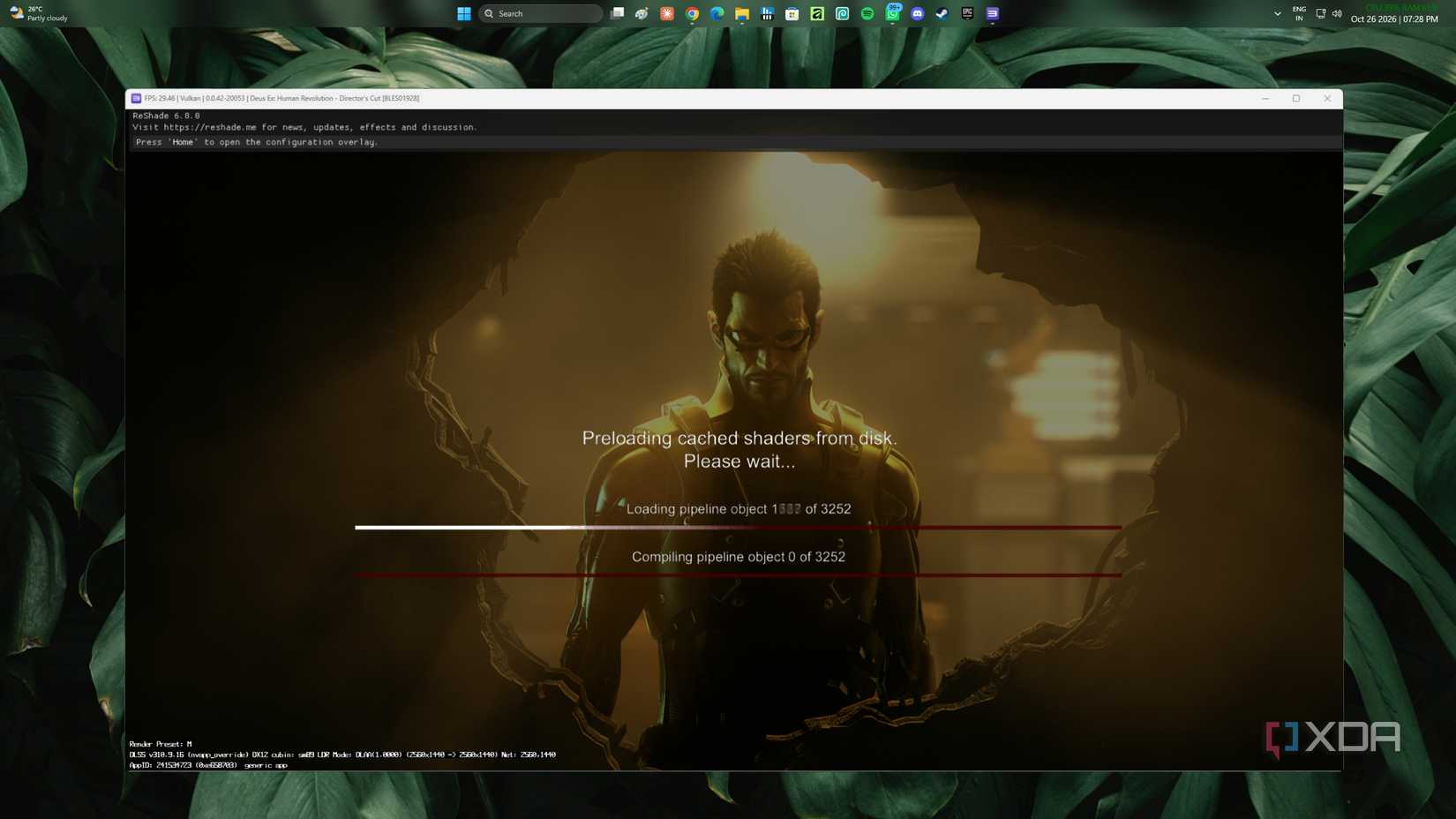Click the taskbar Search box

541,13
